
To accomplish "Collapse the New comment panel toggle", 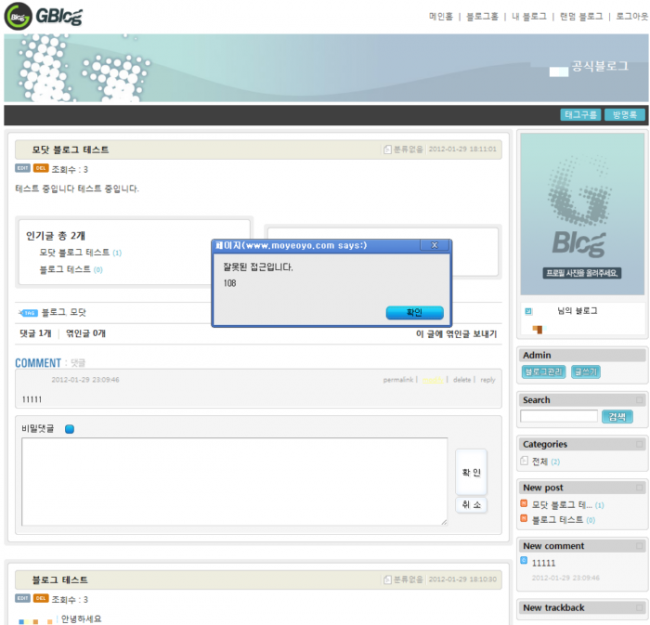I will pos(640,546).
